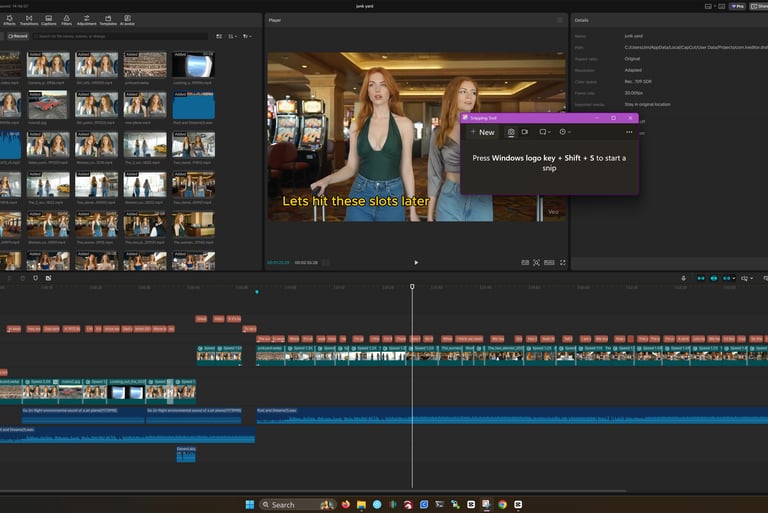Click the timeline microphone record icon
768x513 pixels.
683,278
